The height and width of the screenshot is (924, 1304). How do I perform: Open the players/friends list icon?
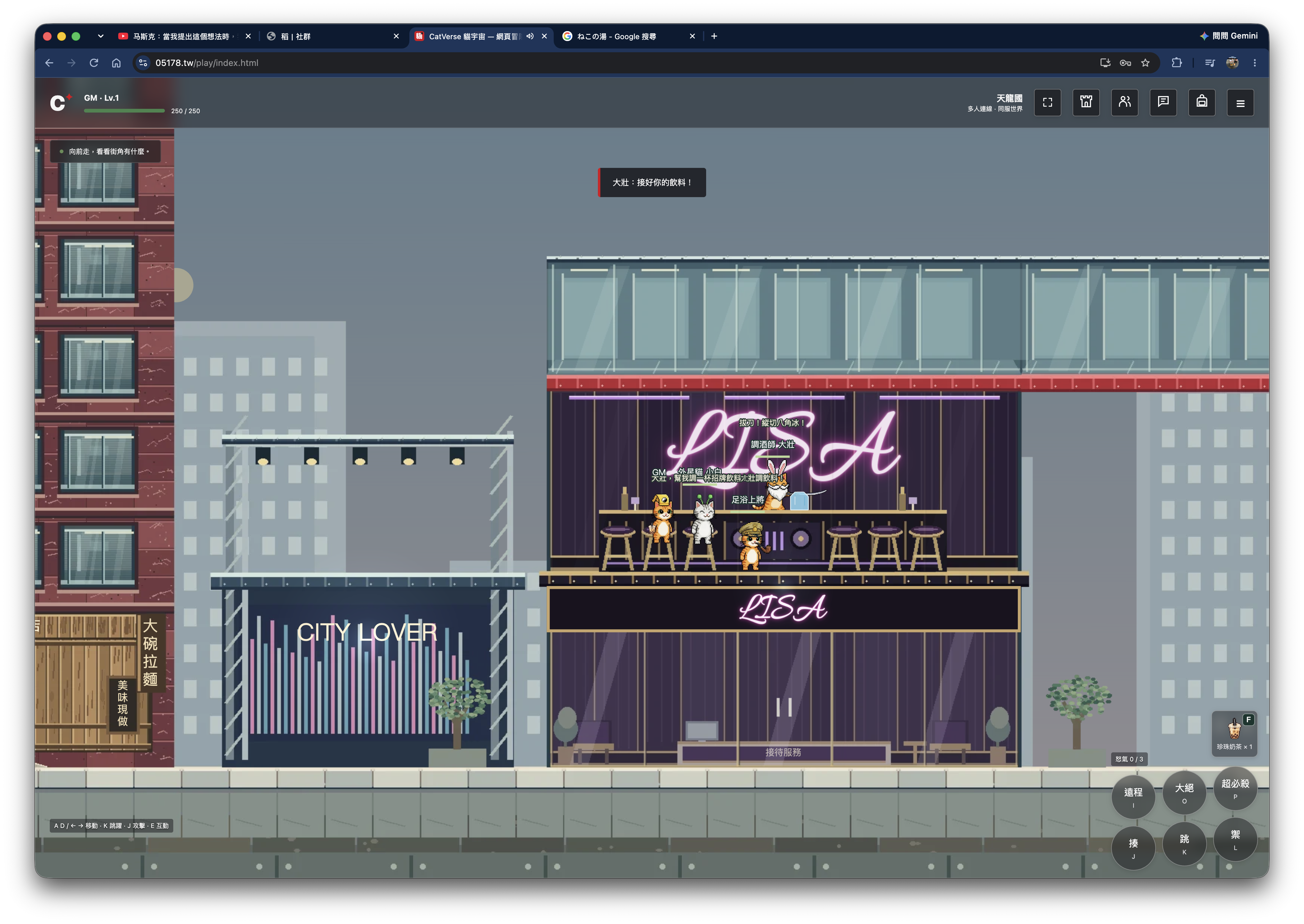point(1124,102)
